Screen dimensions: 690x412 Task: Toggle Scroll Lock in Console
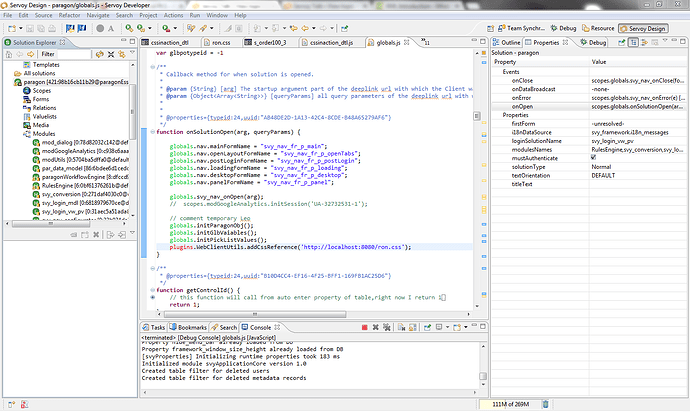click(x=412, y=327)
